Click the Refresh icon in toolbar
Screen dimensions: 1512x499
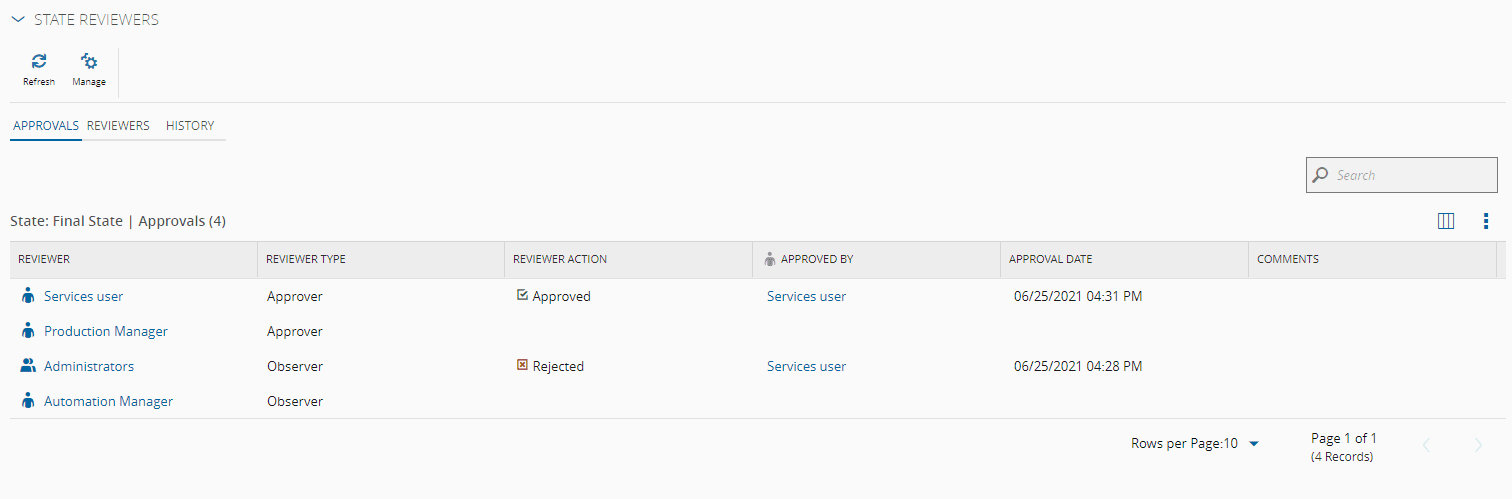(39, 62)
